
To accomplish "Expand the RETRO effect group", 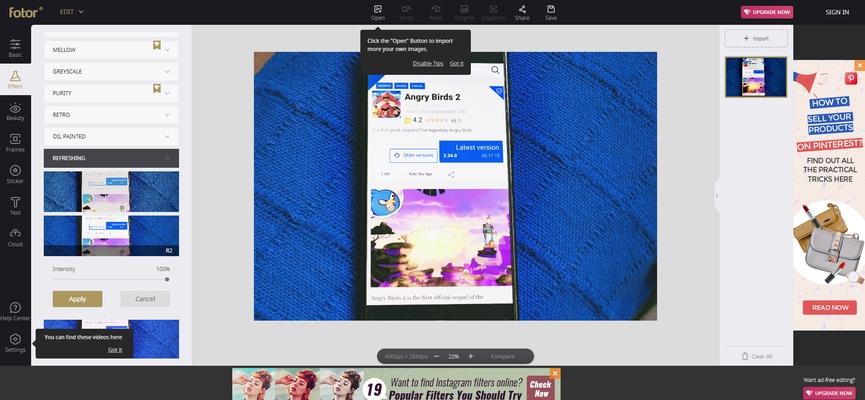I will point(111,115).
